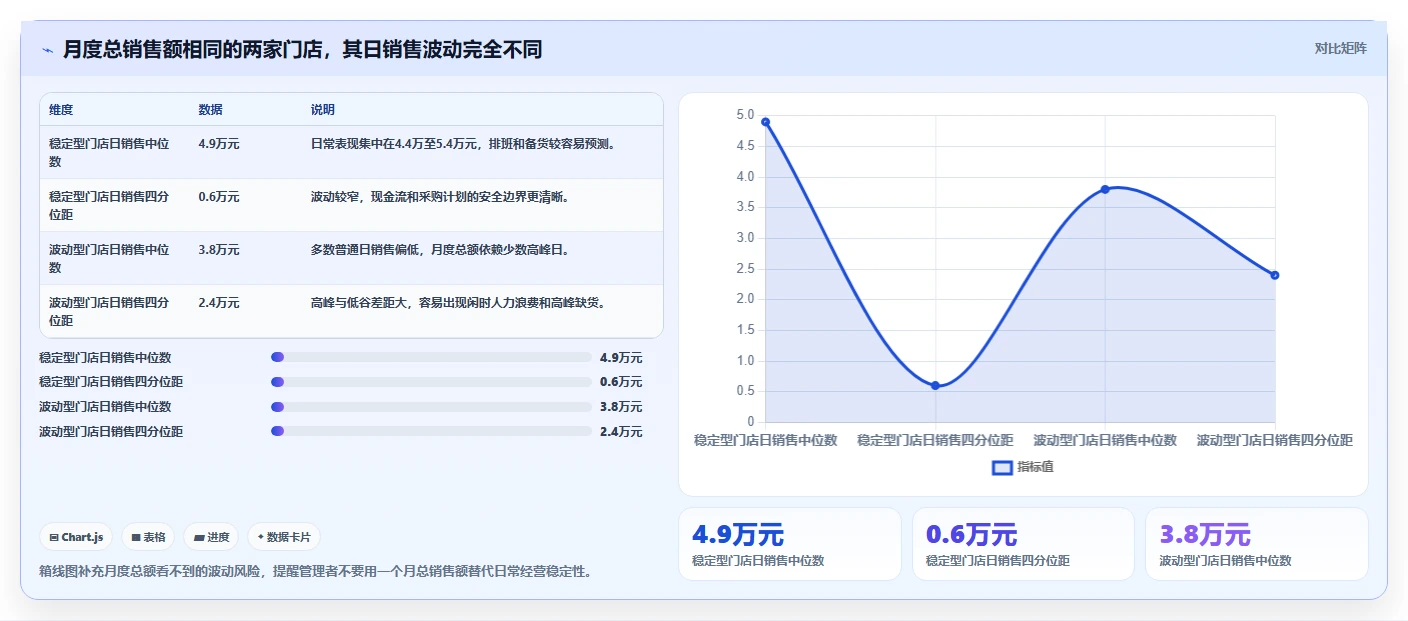
Task: Click progress bar for 稳定型门店日销售中位数
Action: pyautogui.click(x=431, y=357)
